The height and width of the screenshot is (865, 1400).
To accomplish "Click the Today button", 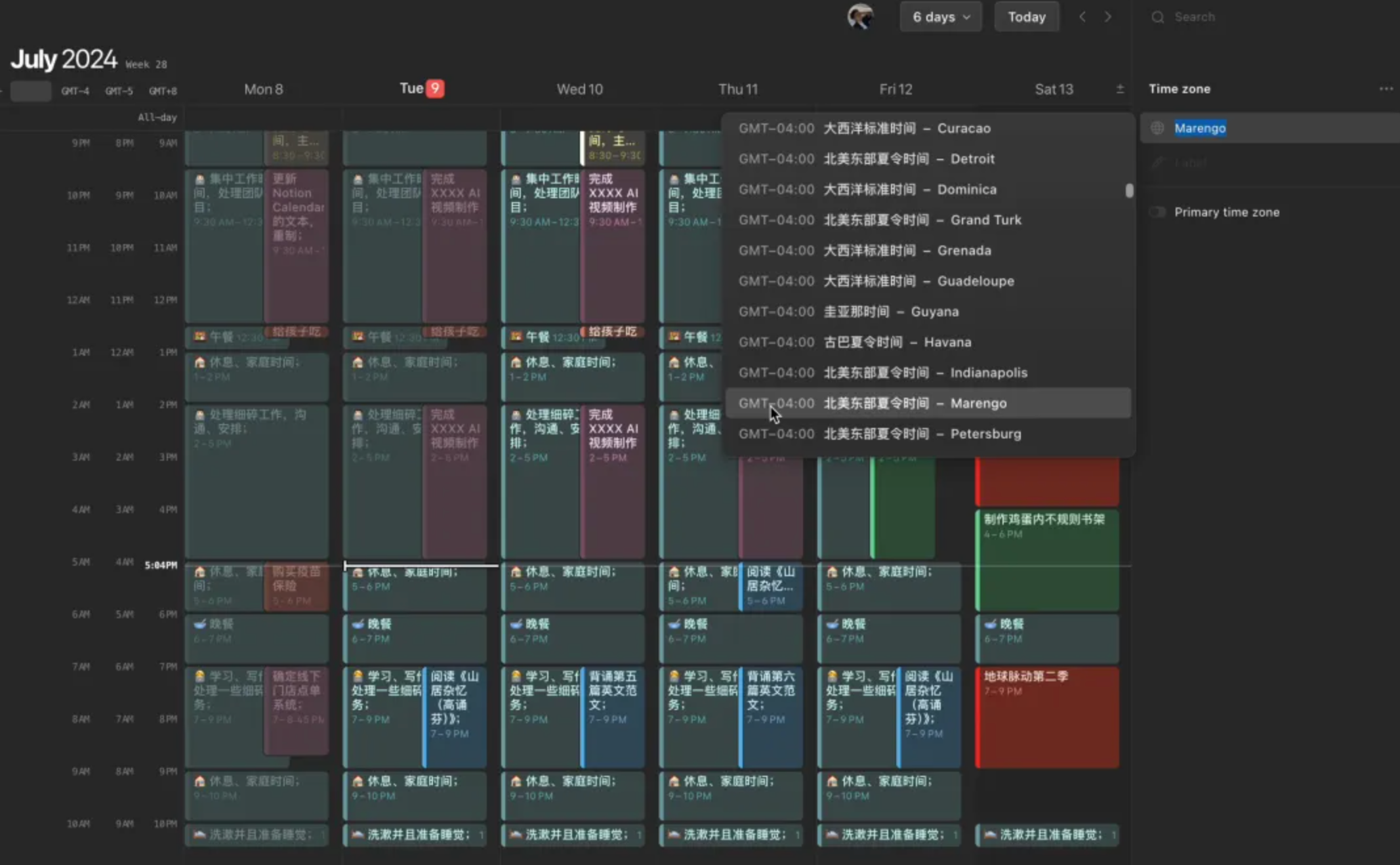I will coord(1026,17).
